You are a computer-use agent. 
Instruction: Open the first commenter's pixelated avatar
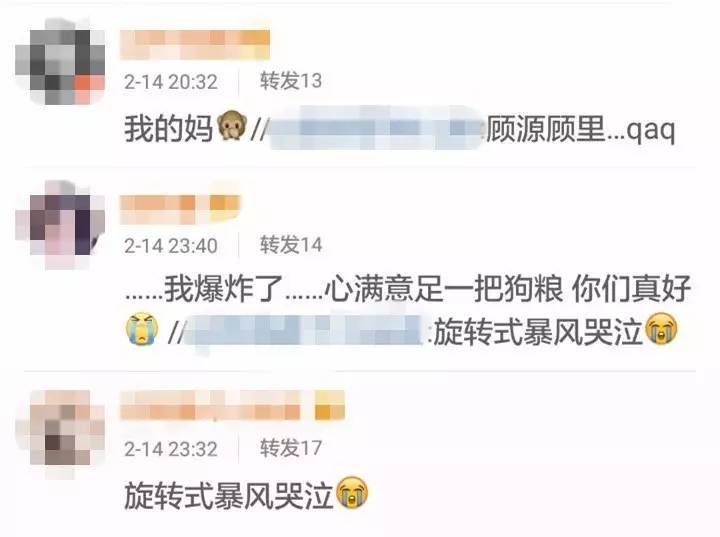60,61
